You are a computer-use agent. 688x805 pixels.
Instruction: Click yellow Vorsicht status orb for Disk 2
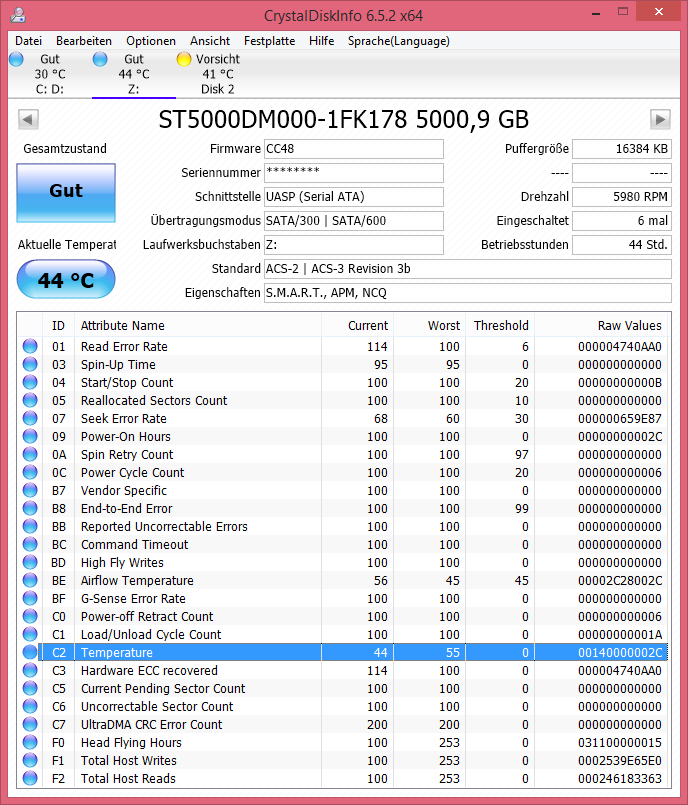[183, 59]
